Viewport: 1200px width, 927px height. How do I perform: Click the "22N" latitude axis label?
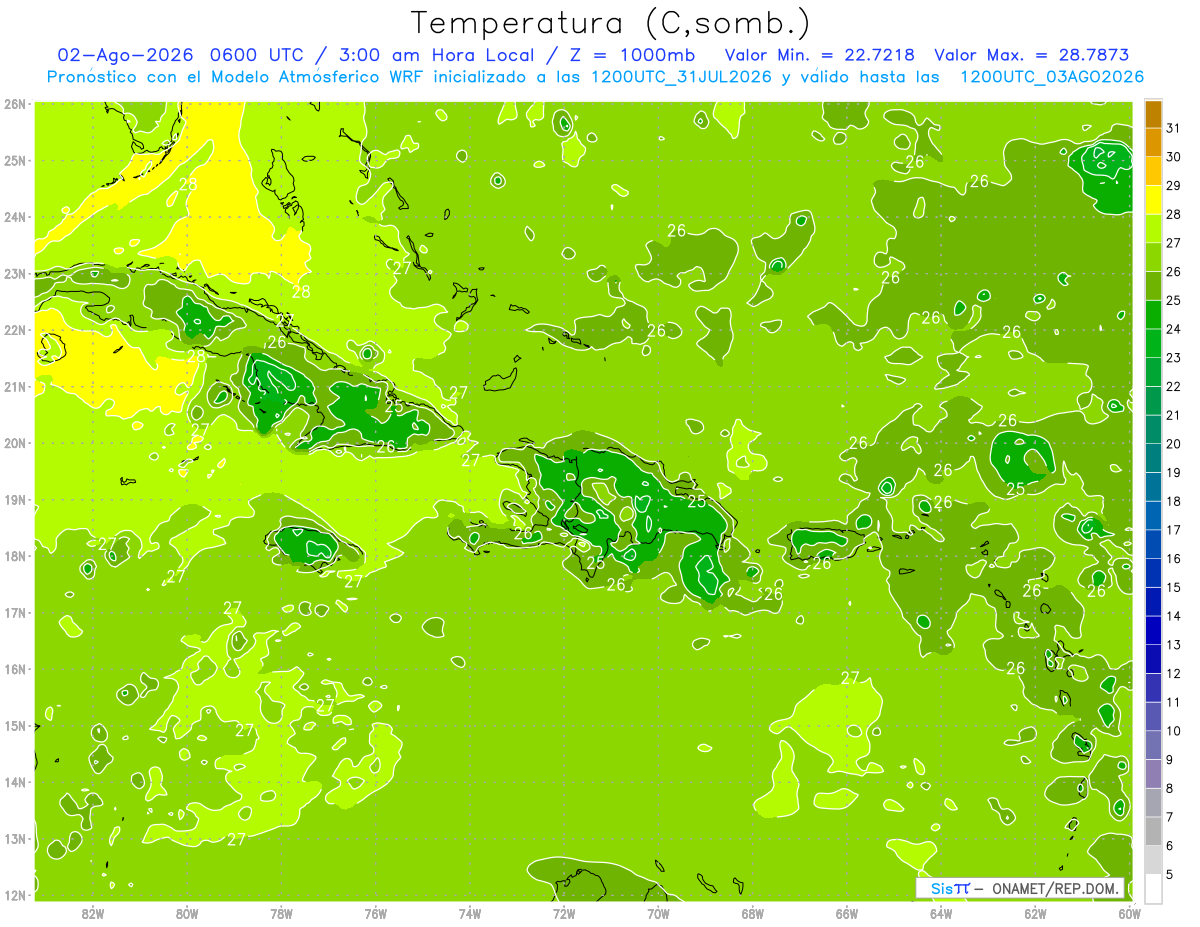[15, 329]
